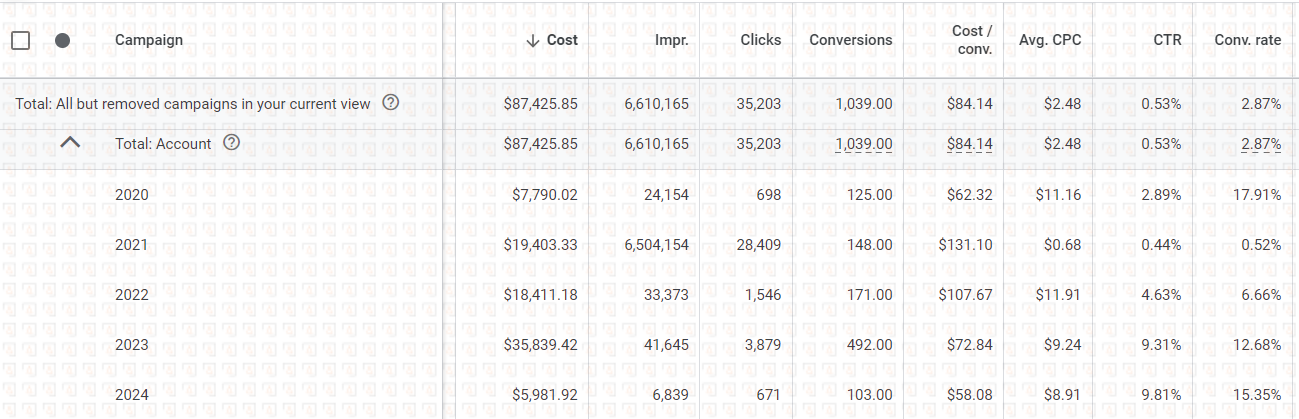The image size is (1299, 419).
Task: Open help icon next to Total: Account
Action: coord(232,143)
